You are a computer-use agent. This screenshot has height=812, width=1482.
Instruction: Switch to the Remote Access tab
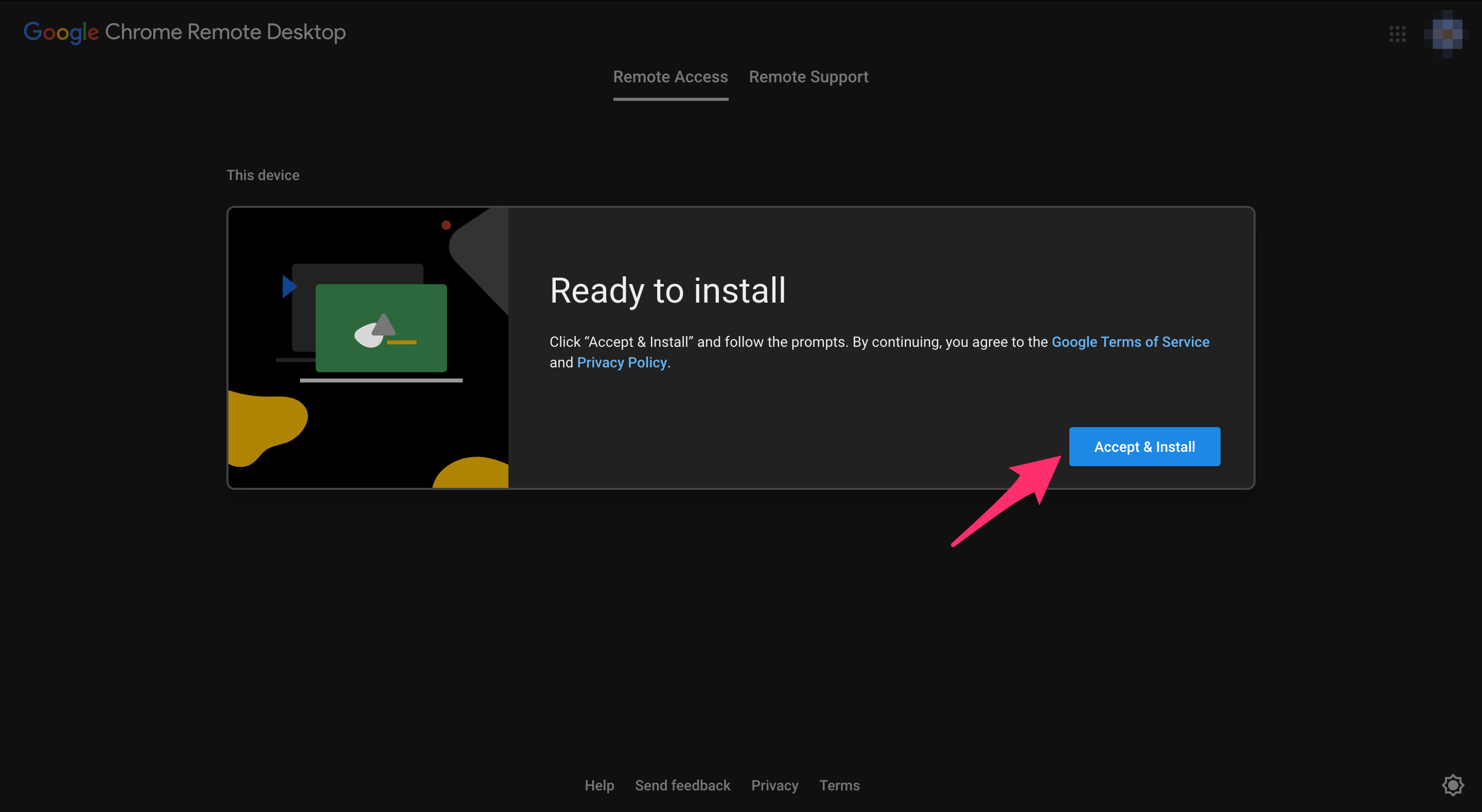coord(670,77)
